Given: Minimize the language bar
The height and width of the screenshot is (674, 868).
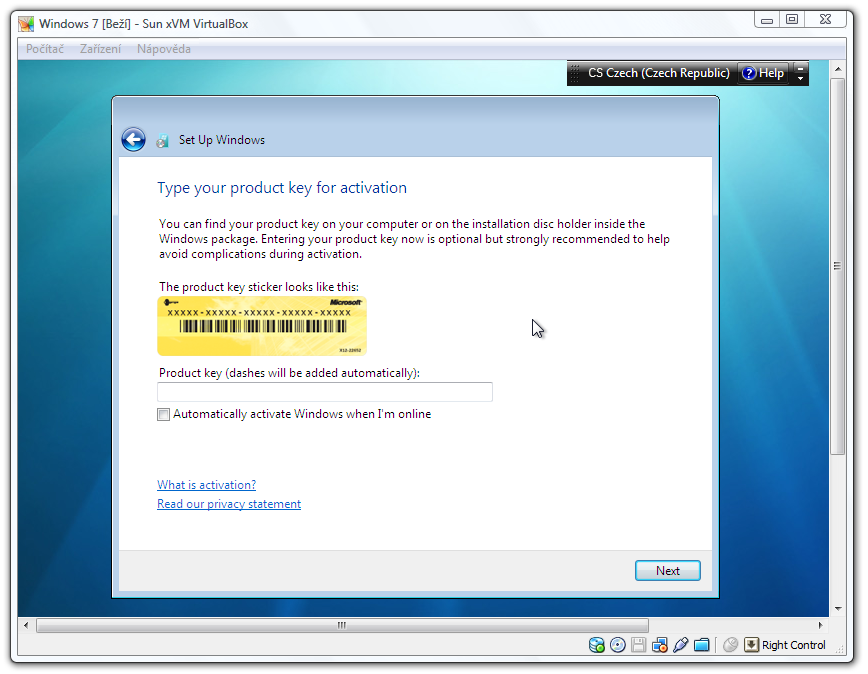Looking at the screenshot, I should tap(800, 68).
